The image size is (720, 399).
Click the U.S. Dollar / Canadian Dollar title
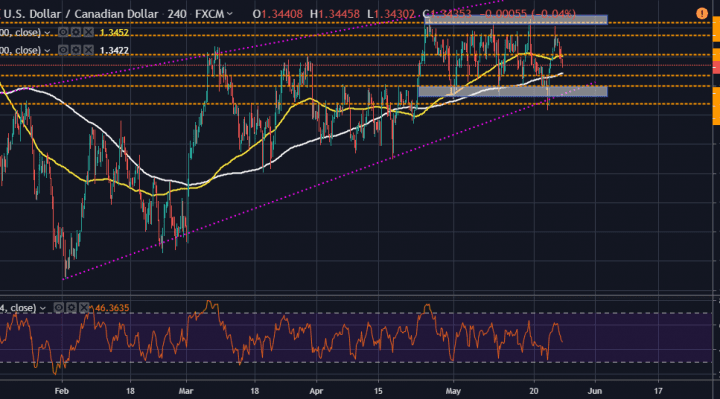tap(81, 14)
